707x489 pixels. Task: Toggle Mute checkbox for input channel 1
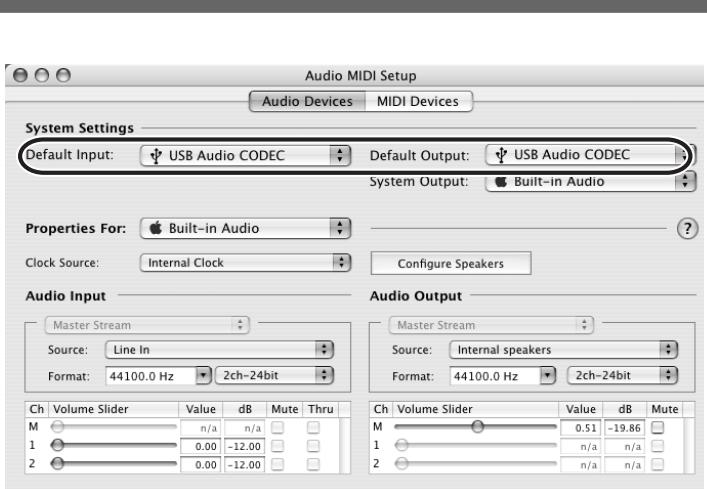coord(278,446)
